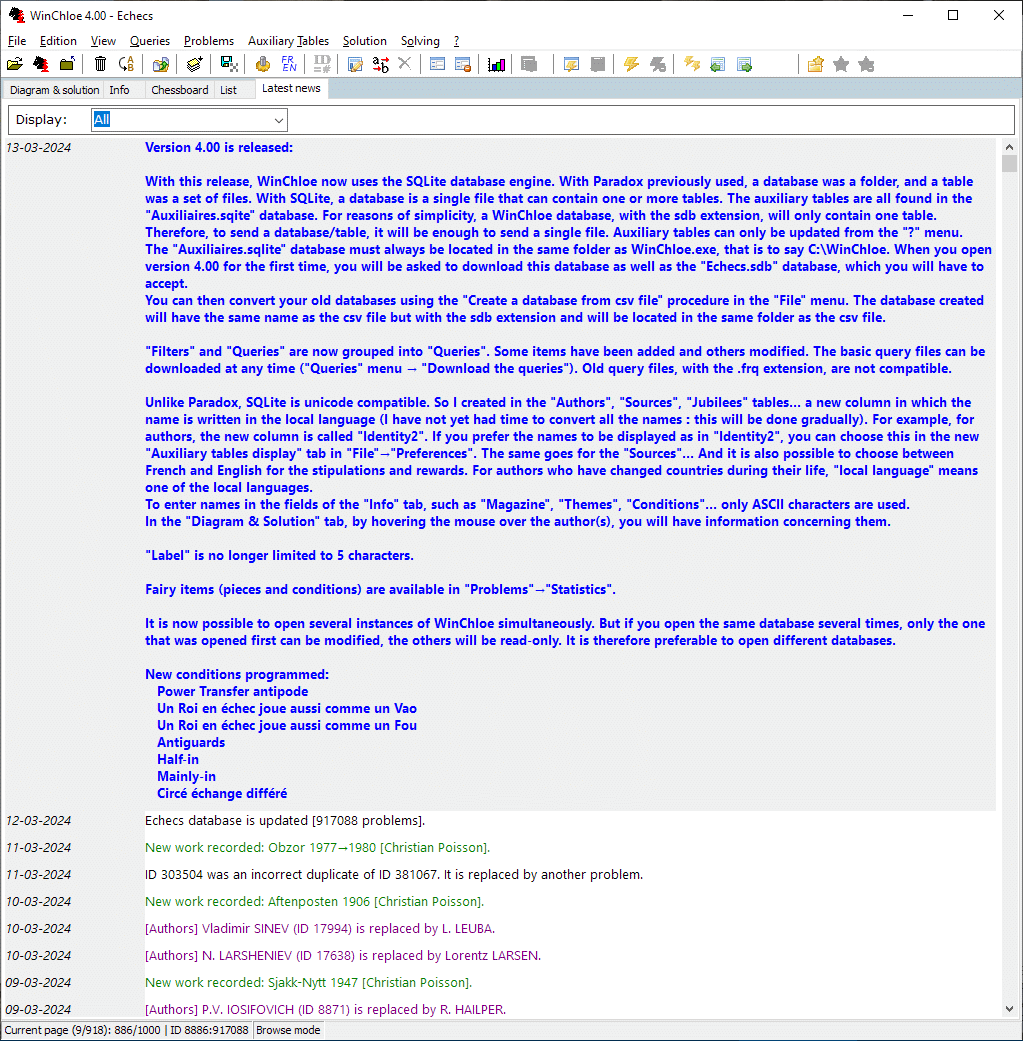Viewport: 1023px width, 1041px height.
Task: Click the folder with green arrow icon
Action: coord(161,64)
